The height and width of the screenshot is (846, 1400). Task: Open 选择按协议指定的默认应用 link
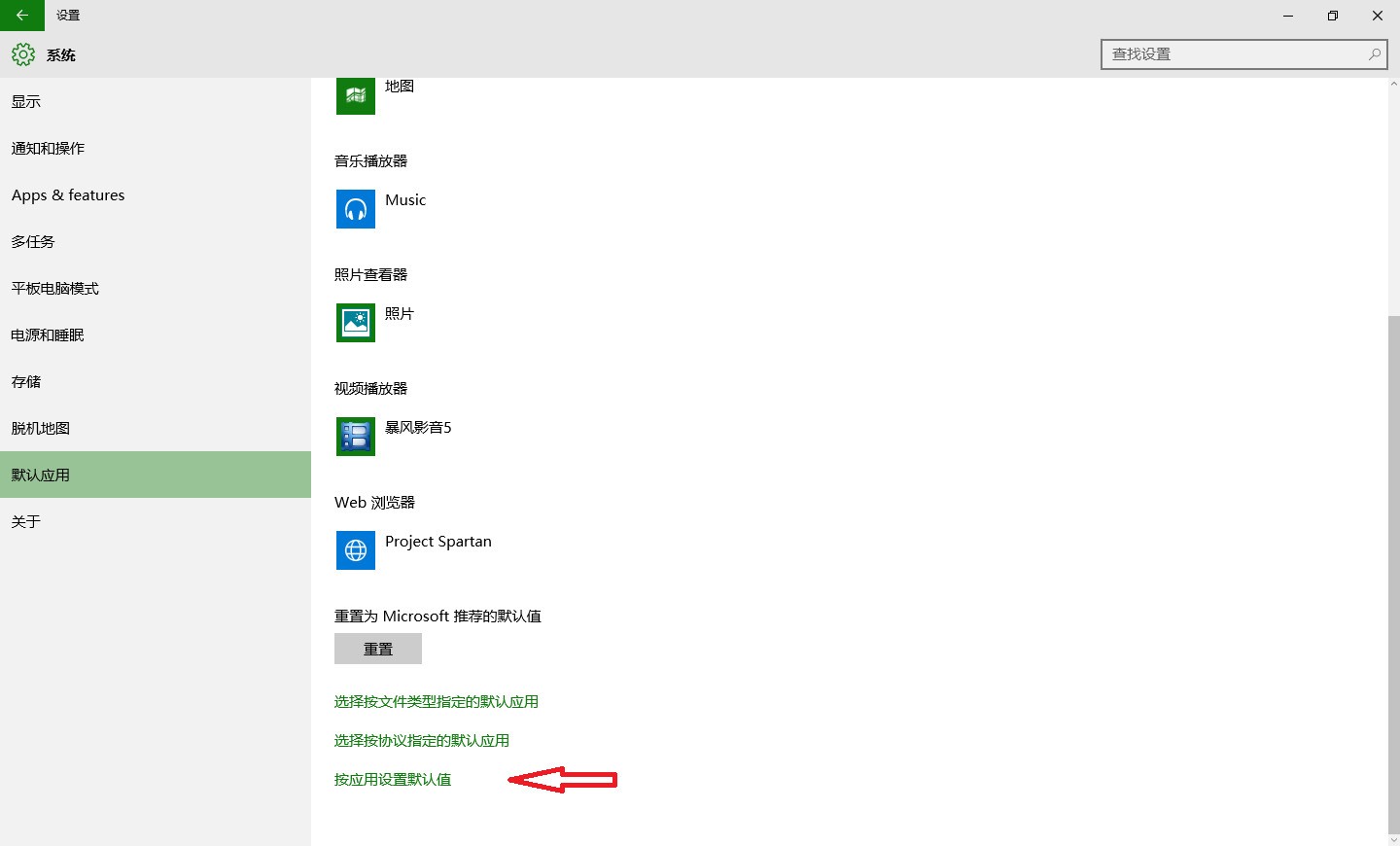[422, 740]
